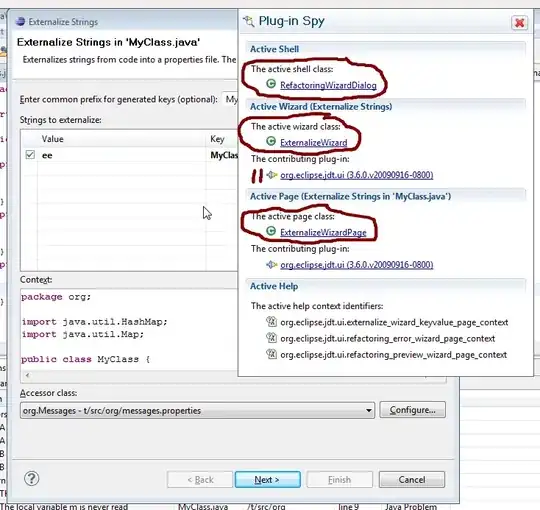The image size is (540, 510).
Task: Click 'The local variable m is never read' problem
Action: 64,507
